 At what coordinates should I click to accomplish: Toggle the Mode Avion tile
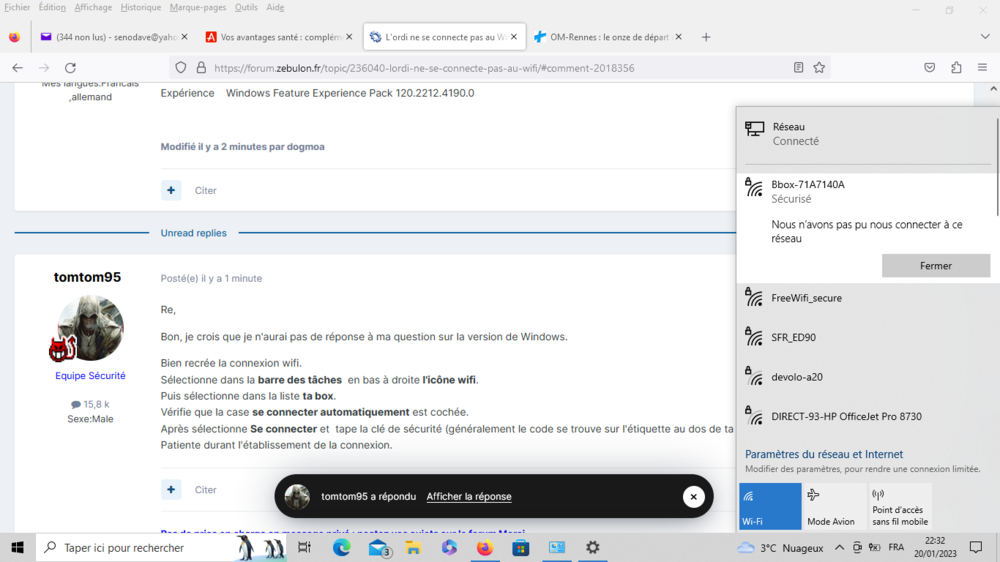(x=835, y=506)
